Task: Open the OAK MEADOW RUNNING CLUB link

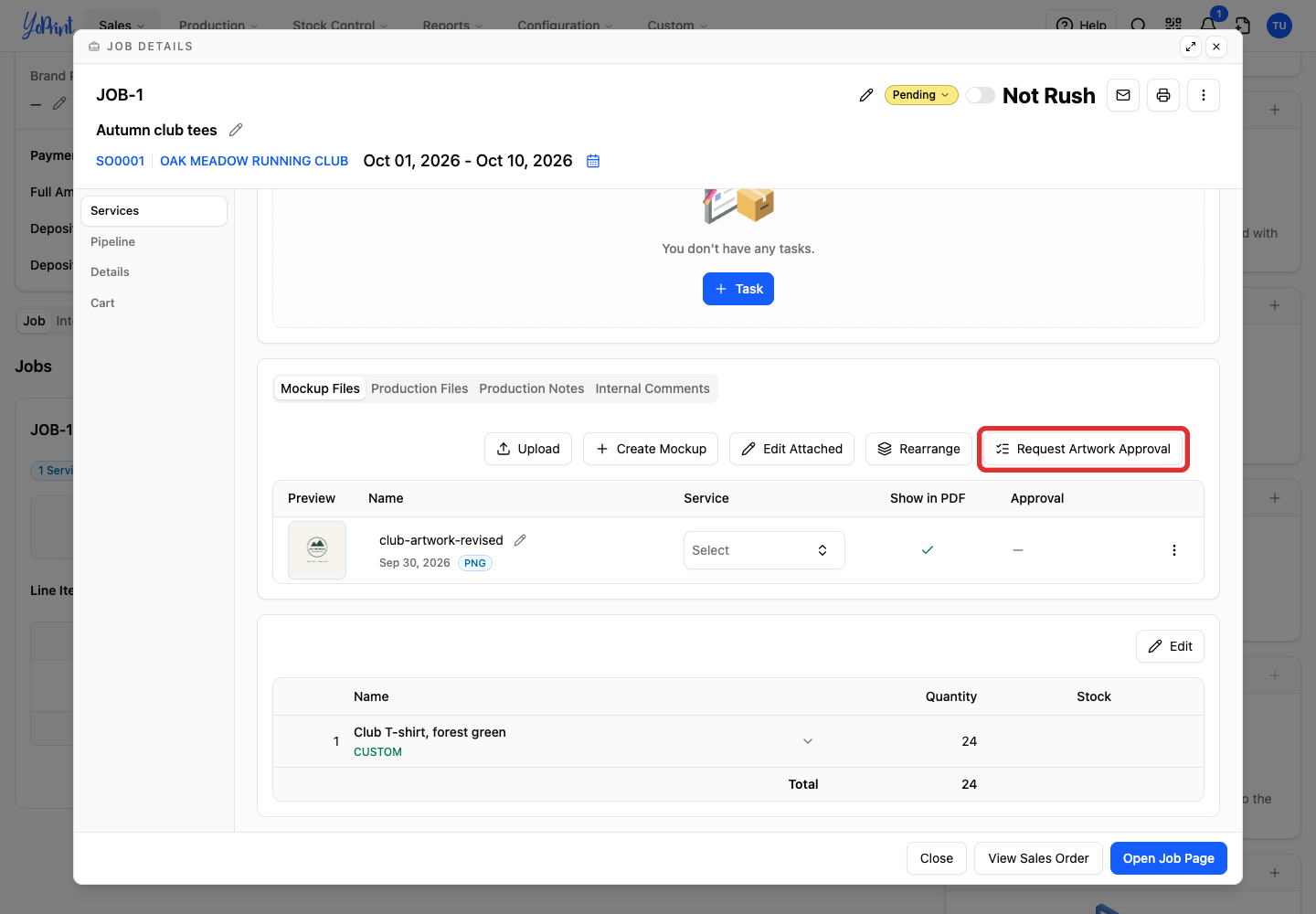Action: [x=254, y=161]
